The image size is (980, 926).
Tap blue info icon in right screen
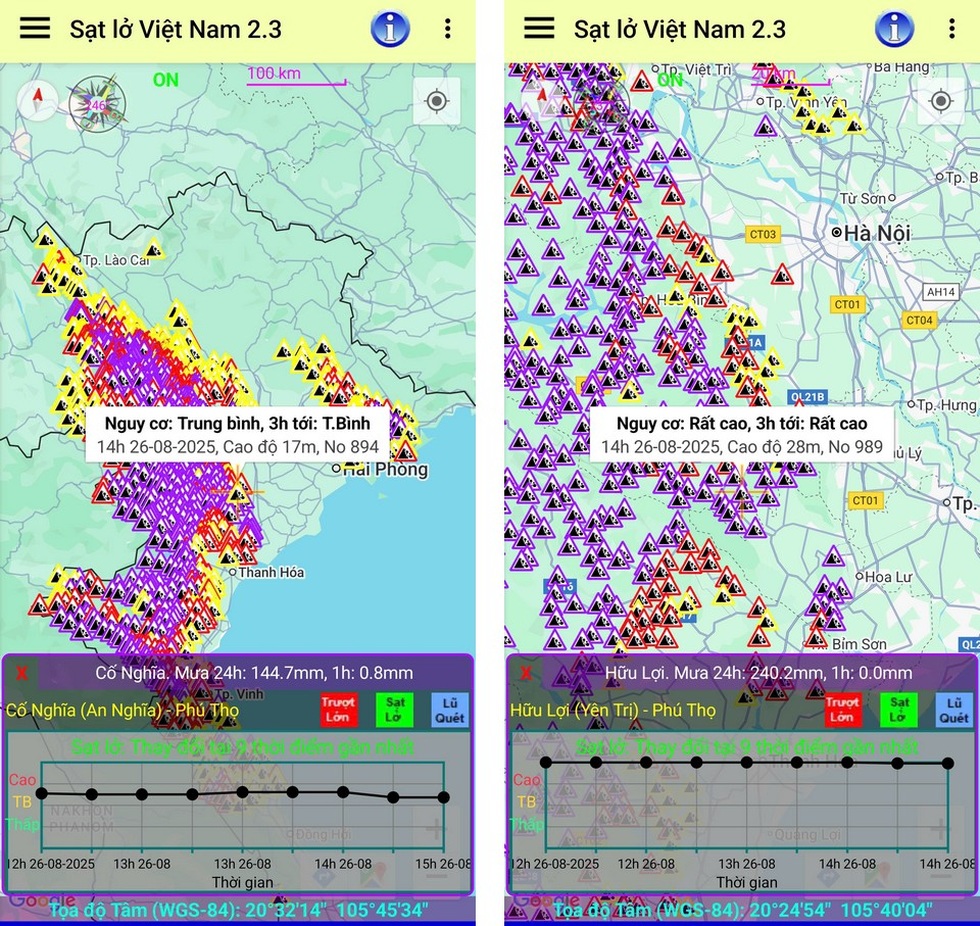pos(894,29)
